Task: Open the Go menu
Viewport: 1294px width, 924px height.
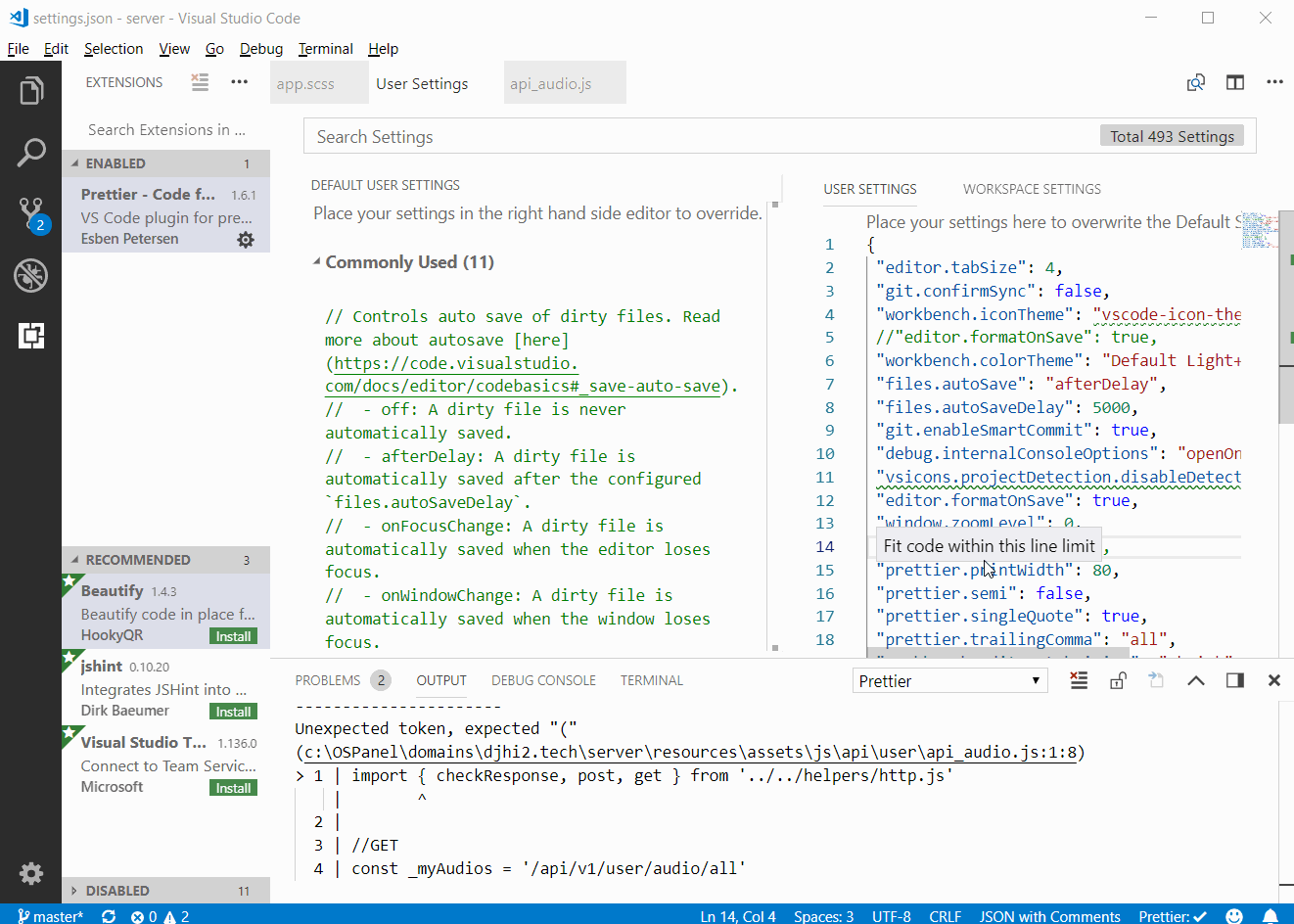Action: coord(214,49)
